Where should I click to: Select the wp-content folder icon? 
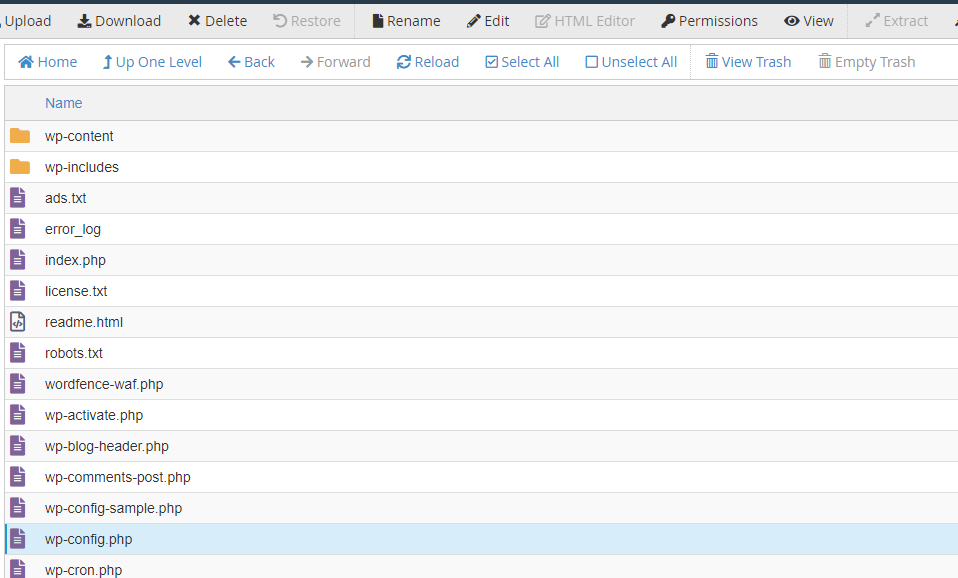pos(20,136)
